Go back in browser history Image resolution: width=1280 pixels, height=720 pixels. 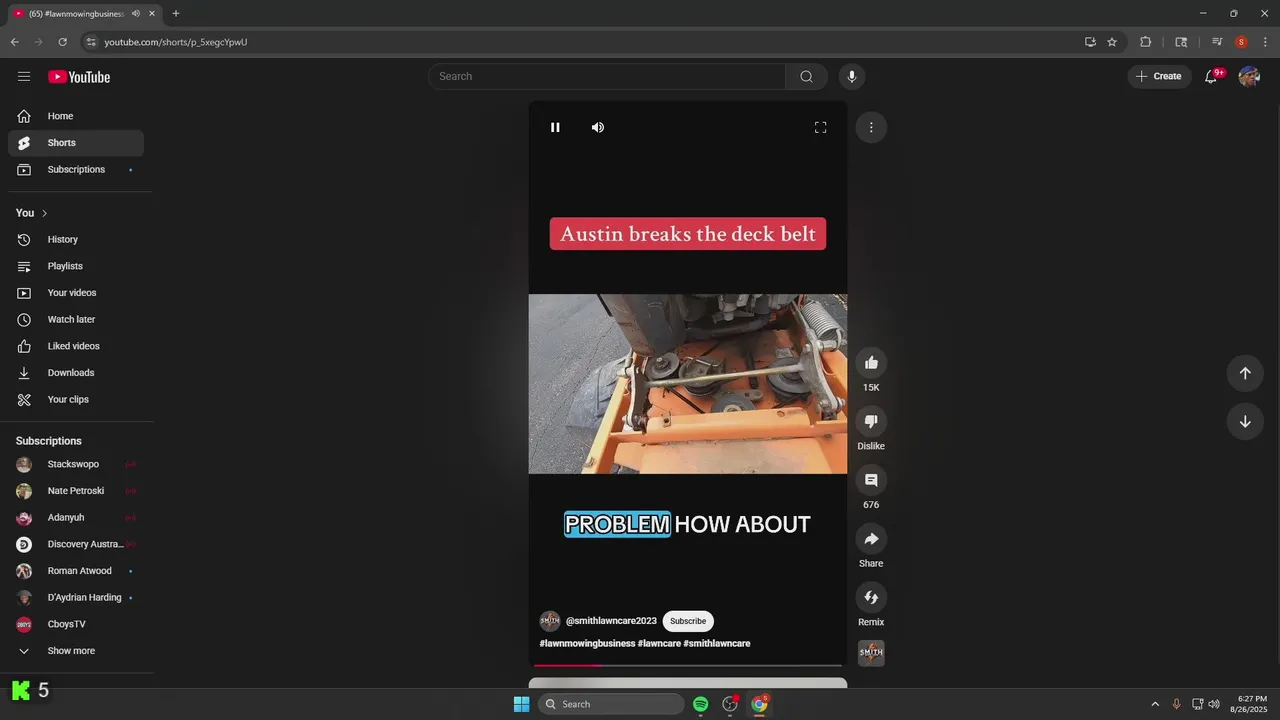(x=14, y=42)
